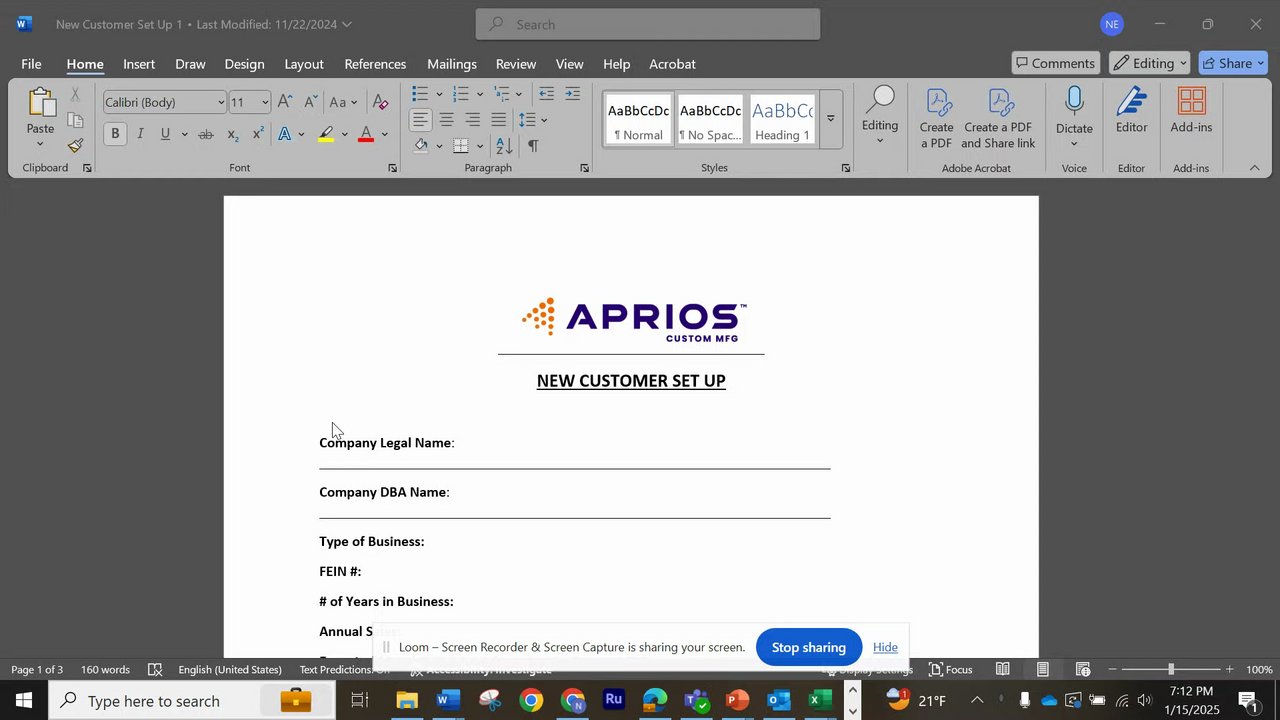Center the text alignment
This screenshot has height=720, width=1280.
446,120
